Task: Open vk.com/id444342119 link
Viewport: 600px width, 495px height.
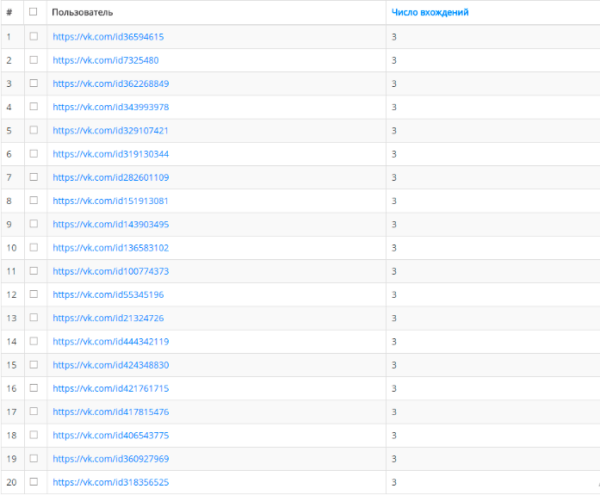Action: (x=111, y=342)
